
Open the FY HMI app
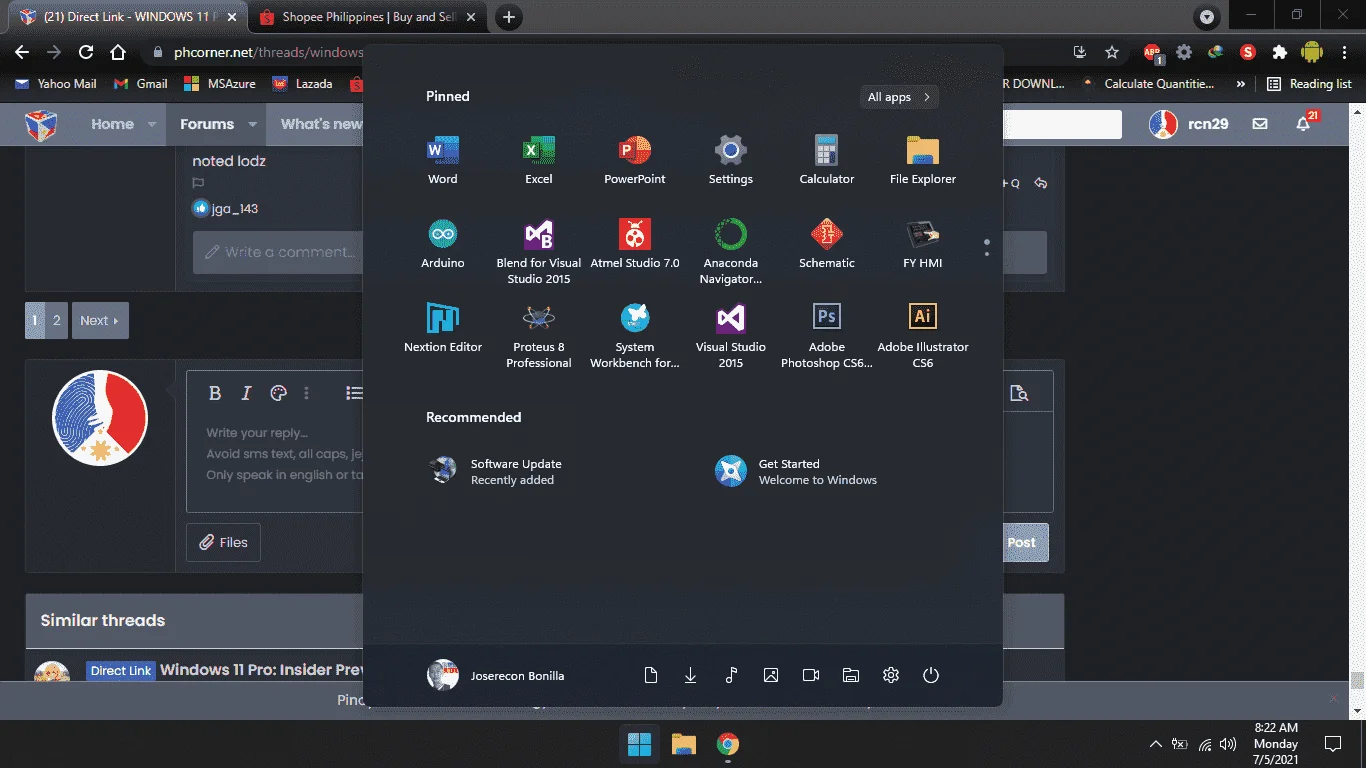(x=922, y=244)
